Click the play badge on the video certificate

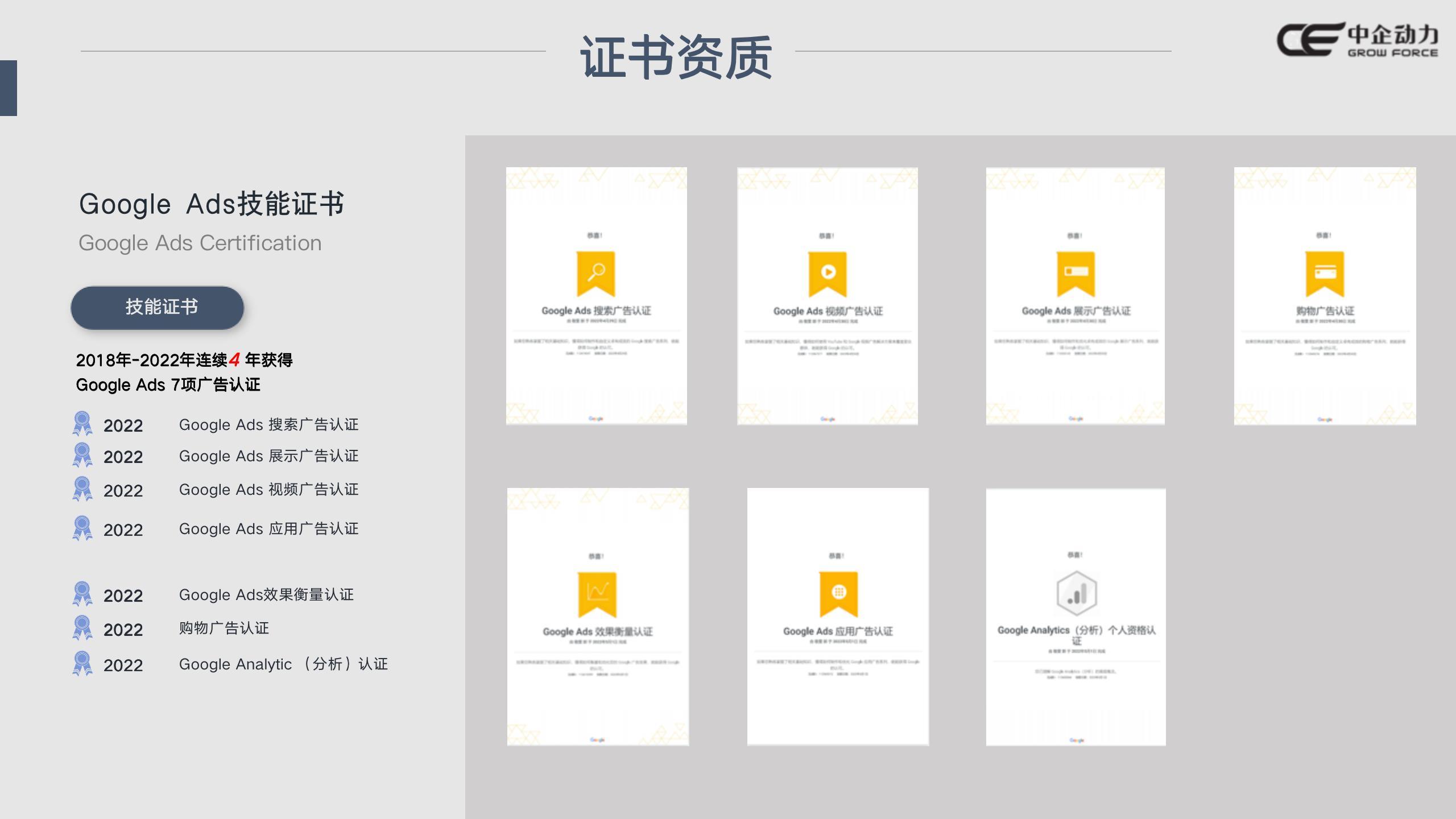pyautogui.click(x=828, y=274)
